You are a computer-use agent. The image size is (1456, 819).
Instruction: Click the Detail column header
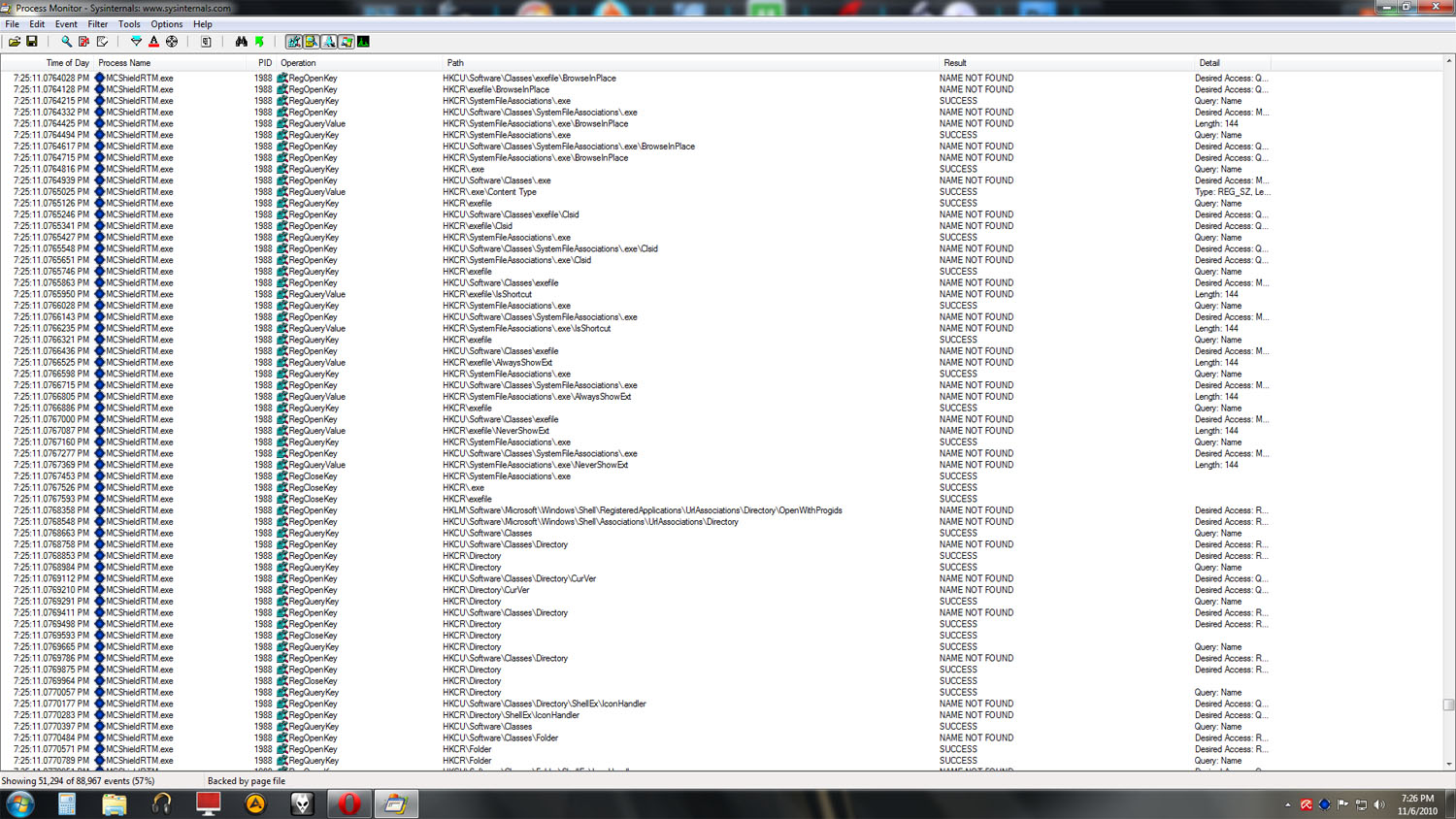point(1232,63)
